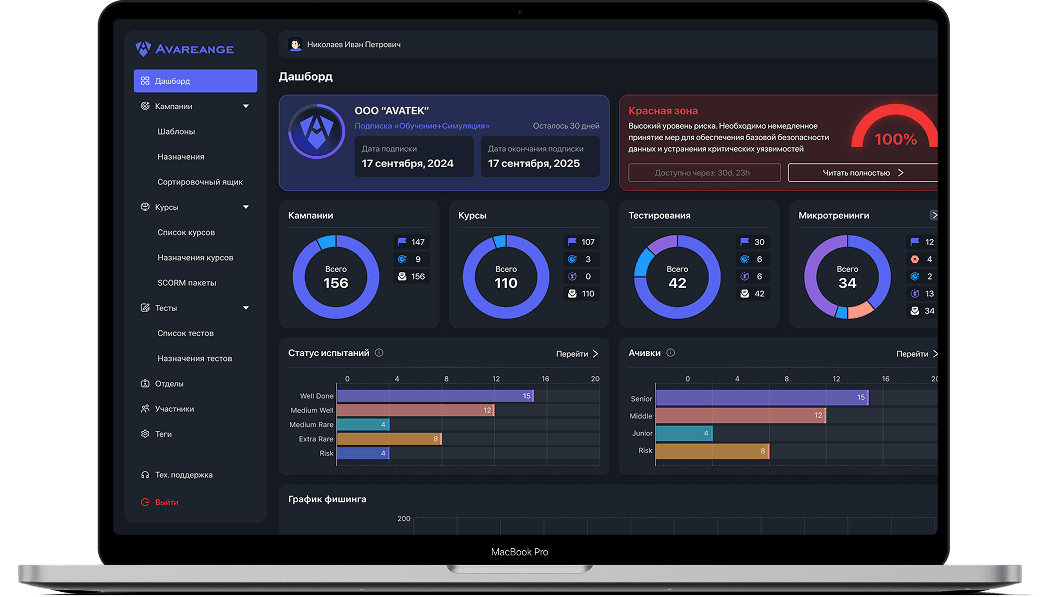Expand the Тесты dropdown arrow
This screenshot has height=597, width=1041.
point(246,307)
